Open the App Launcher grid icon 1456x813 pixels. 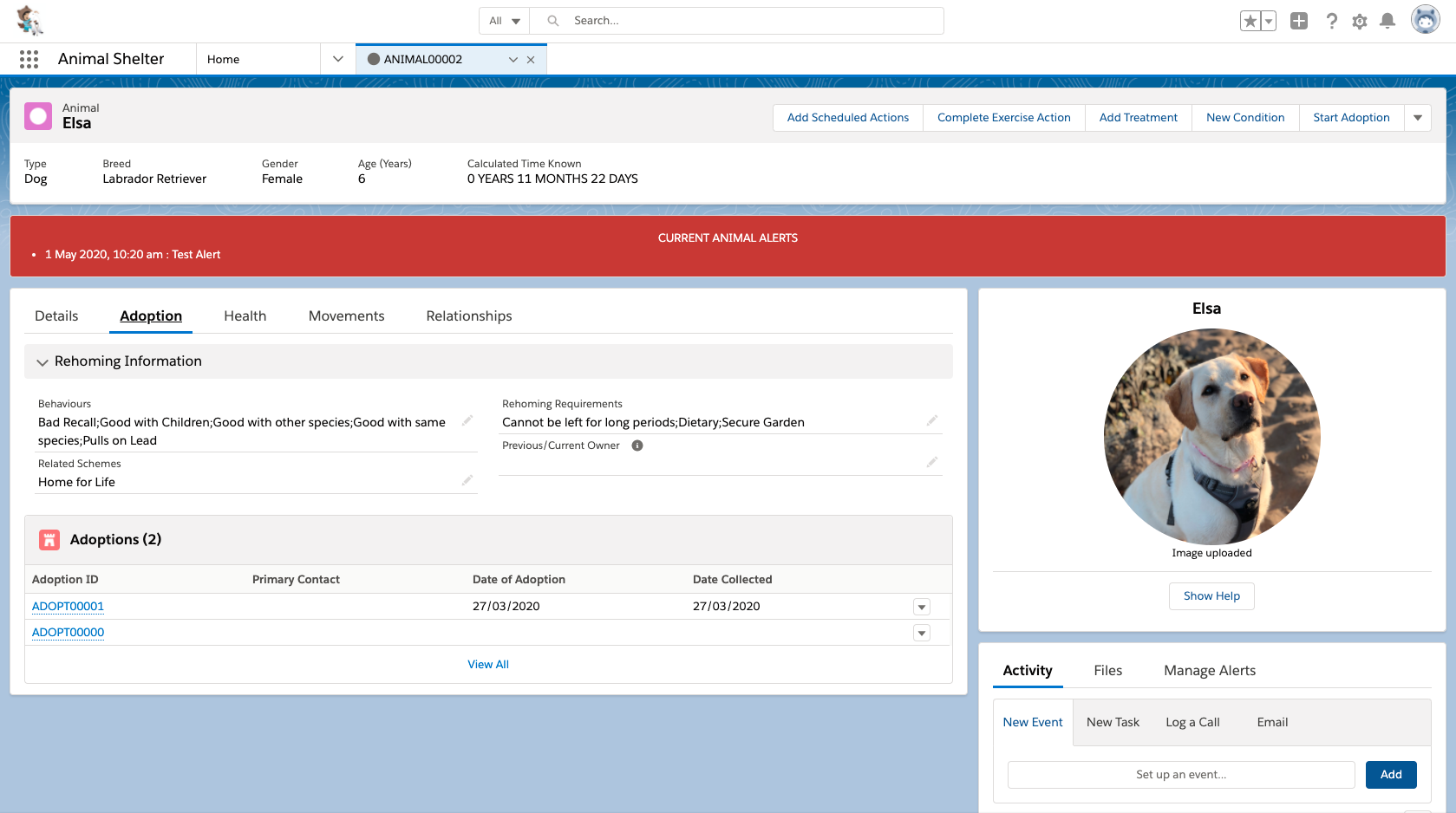tap(29, 59)
